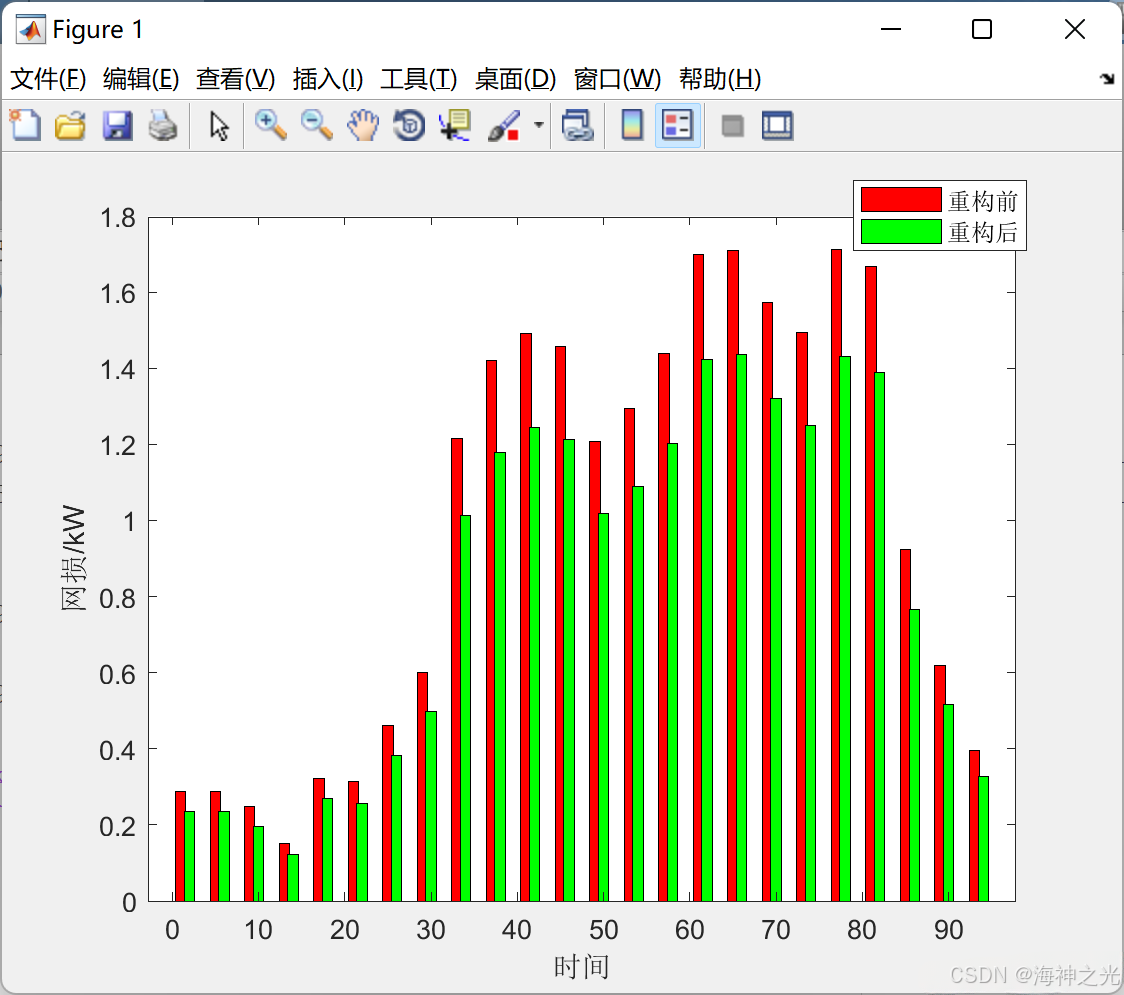Expand the brush color dropdown arrow

(x=539, y=125)
